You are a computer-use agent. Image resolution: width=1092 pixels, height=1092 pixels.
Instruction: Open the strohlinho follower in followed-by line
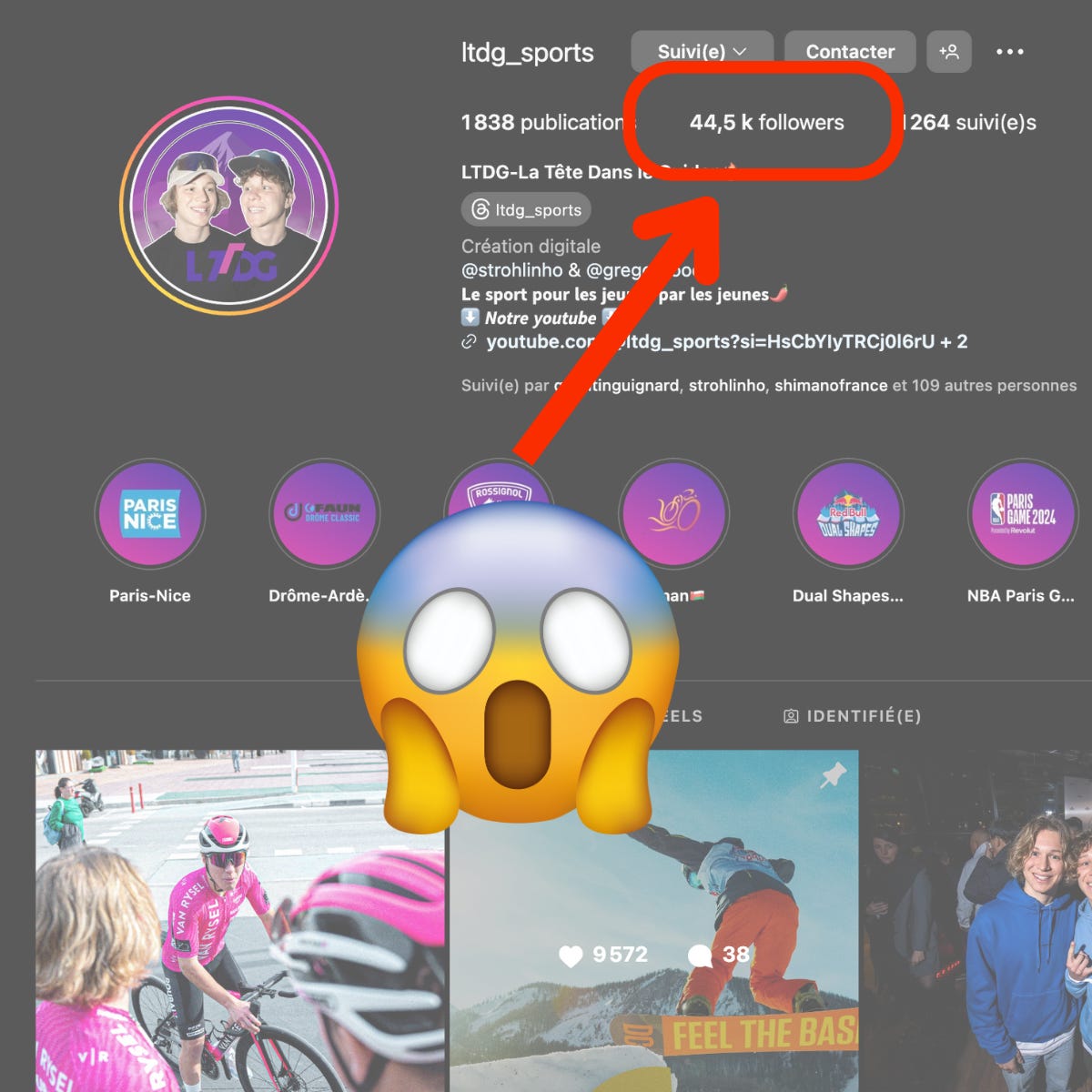[727, 386]
